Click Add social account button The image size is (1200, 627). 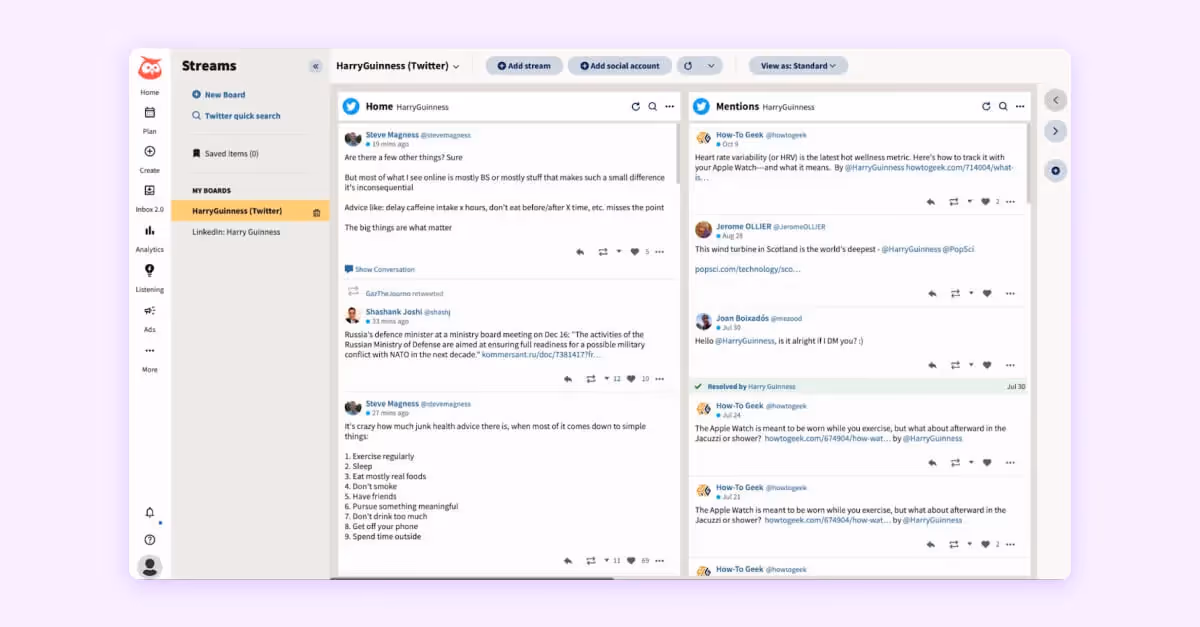[620, 66]
